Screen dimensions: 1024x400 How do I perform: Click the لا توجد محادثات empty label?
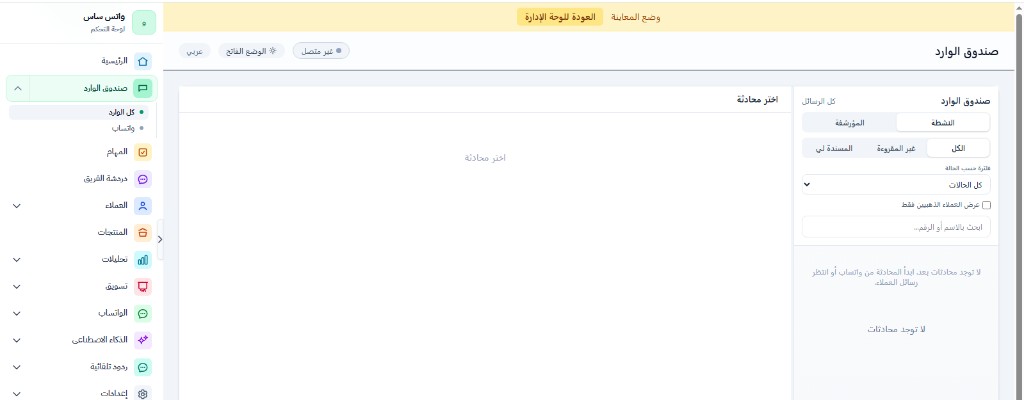(x=896, y=329)
